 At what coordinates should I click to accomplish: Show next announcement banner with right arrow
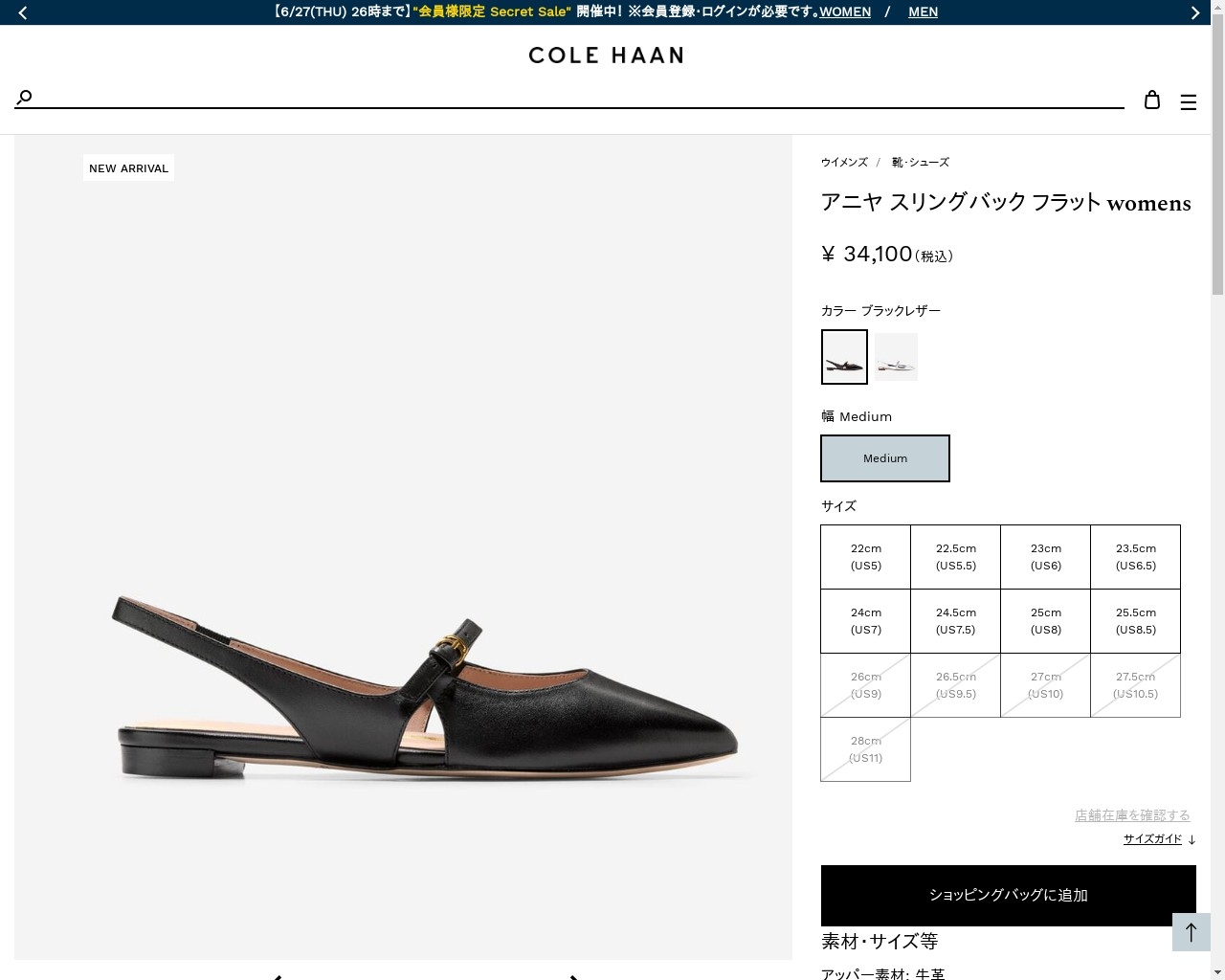(x=1194, y=12)
